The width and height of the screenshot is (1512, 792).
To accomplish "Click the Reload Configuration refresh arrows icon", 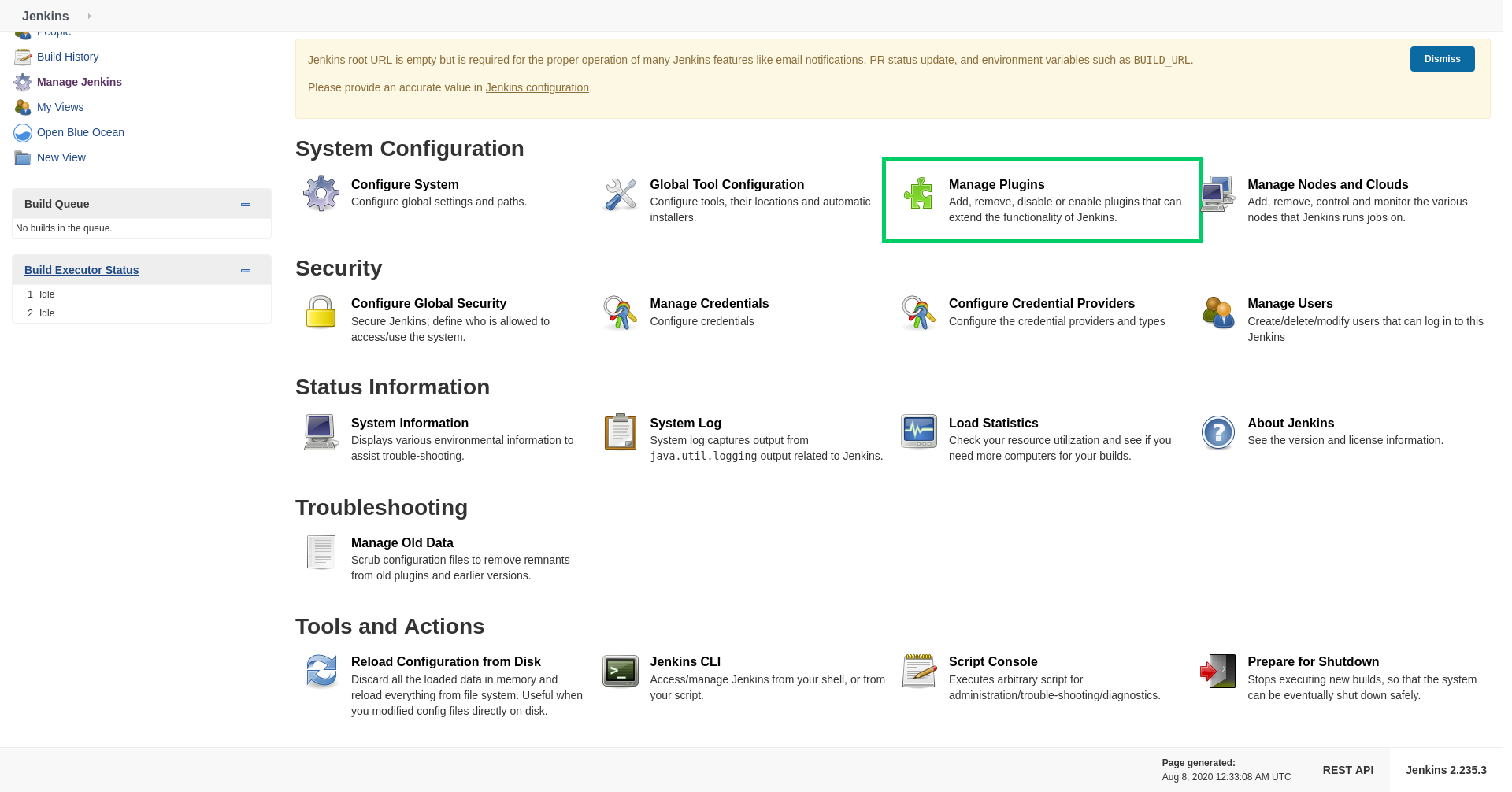I will [x=321, y=671].
